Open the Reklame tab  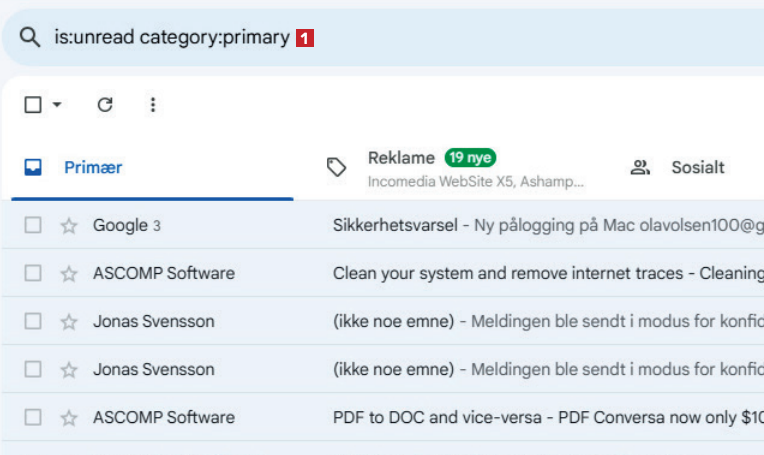401,158
